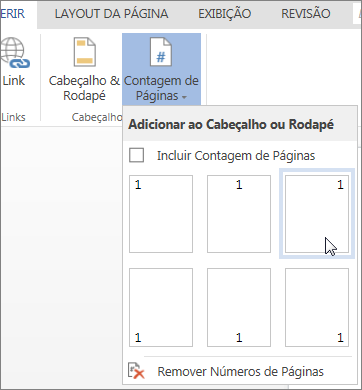
Task: Click the remove page numbers red X icon
Action: click(136, 371)
